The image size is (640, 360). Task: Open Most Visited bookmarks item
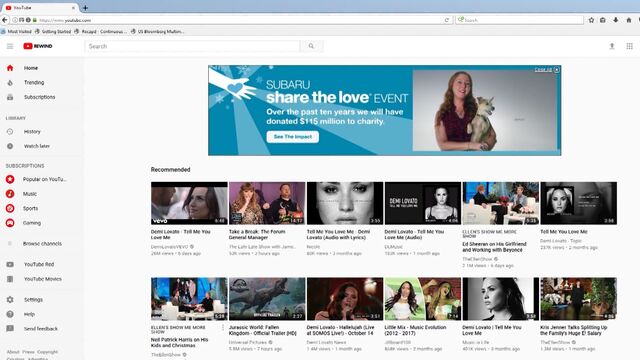(16, 31)
